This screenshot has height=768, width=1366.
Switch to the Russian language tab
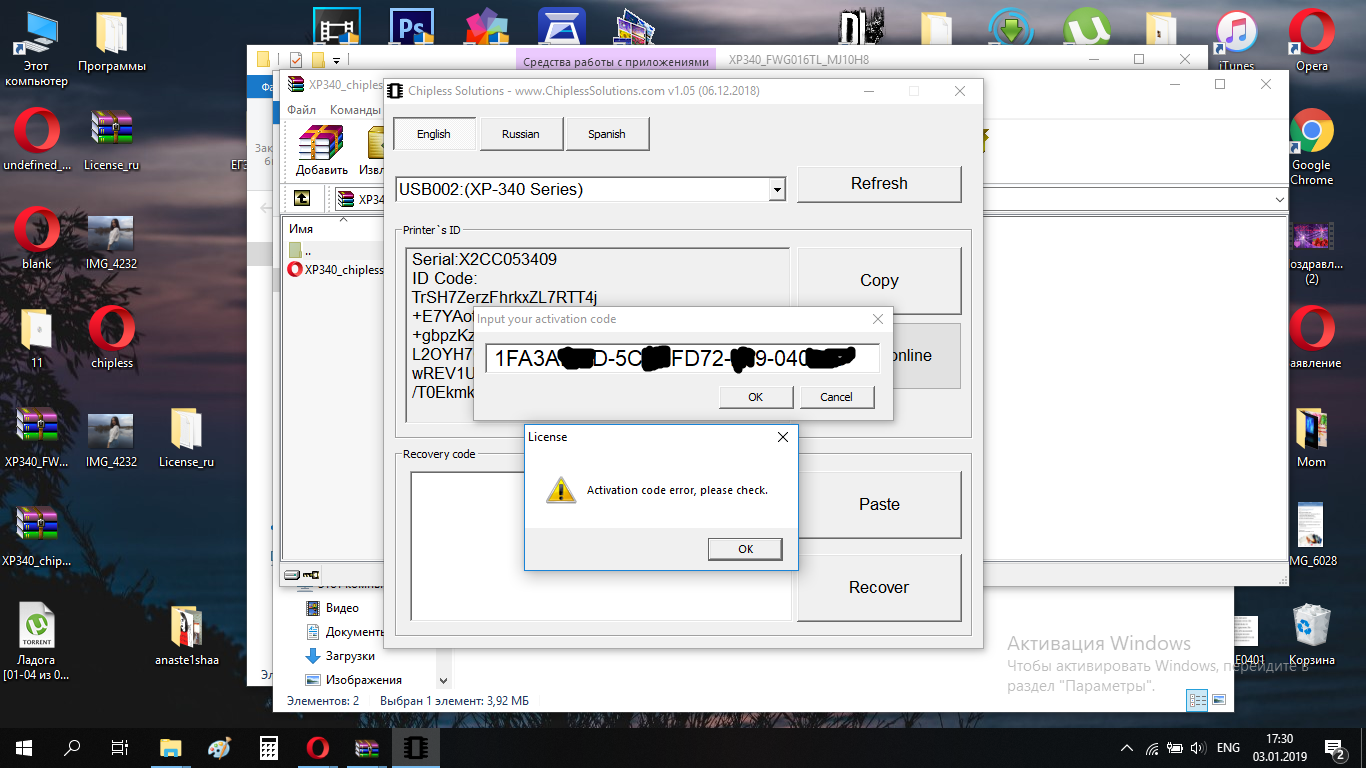coord(520,134)
